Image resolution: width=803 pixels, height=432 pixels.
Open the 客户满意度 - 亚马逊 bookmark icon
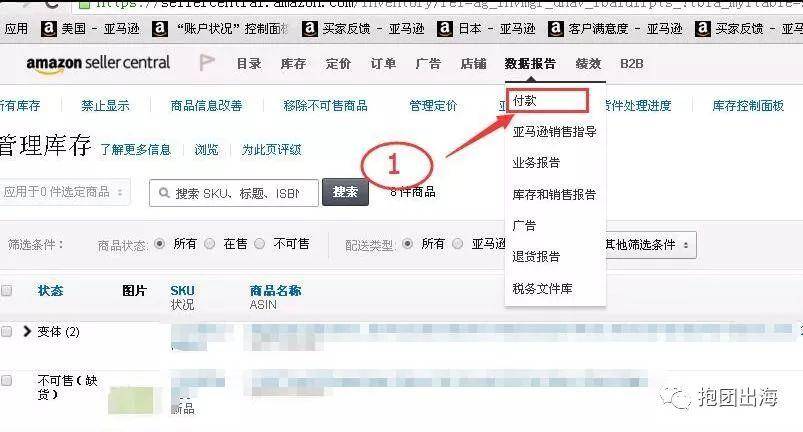coord(556,29)
